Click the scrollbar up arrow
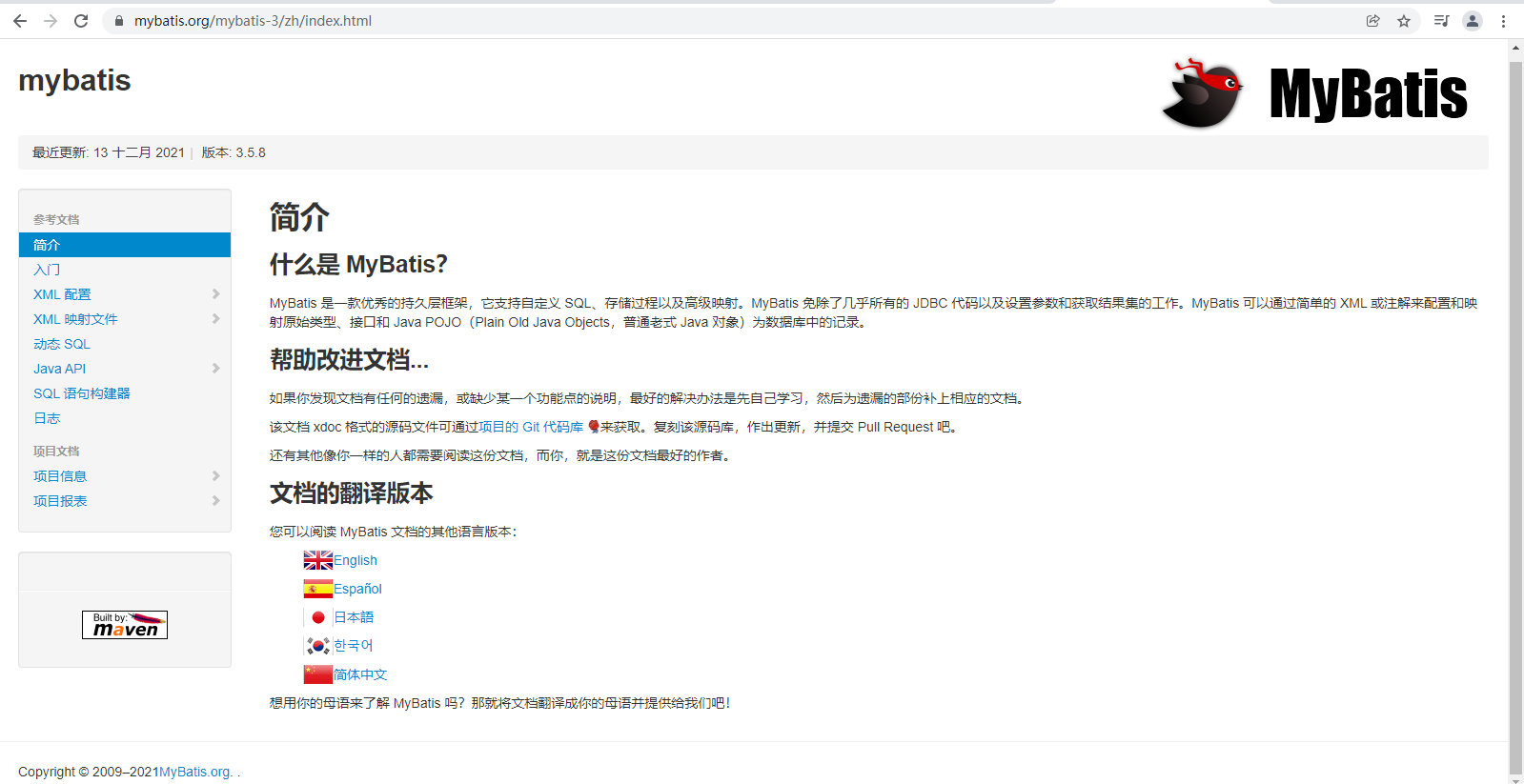The height and width of the screenshot is (784, 1524). tap(1515, 48)
